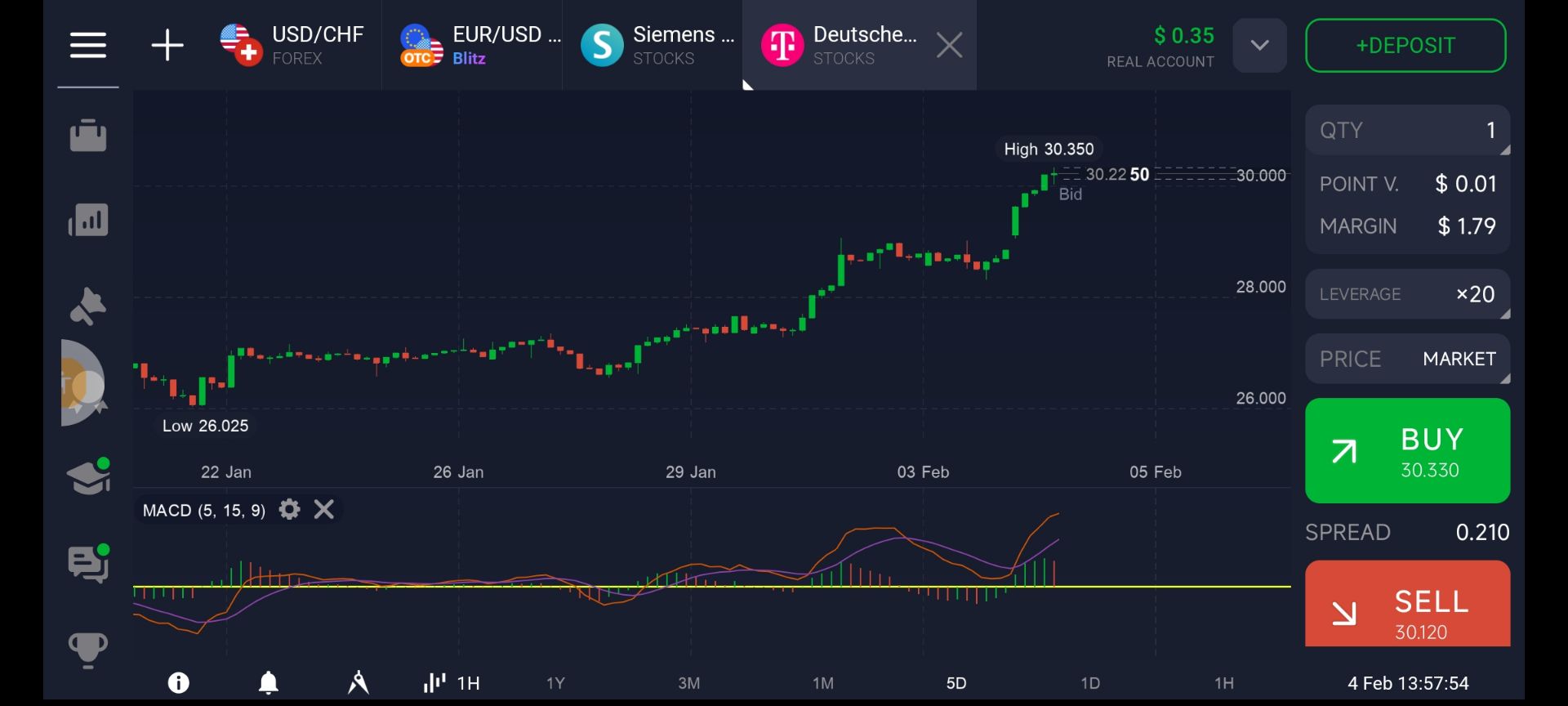Change the Price Market order type

point(1407,359)
